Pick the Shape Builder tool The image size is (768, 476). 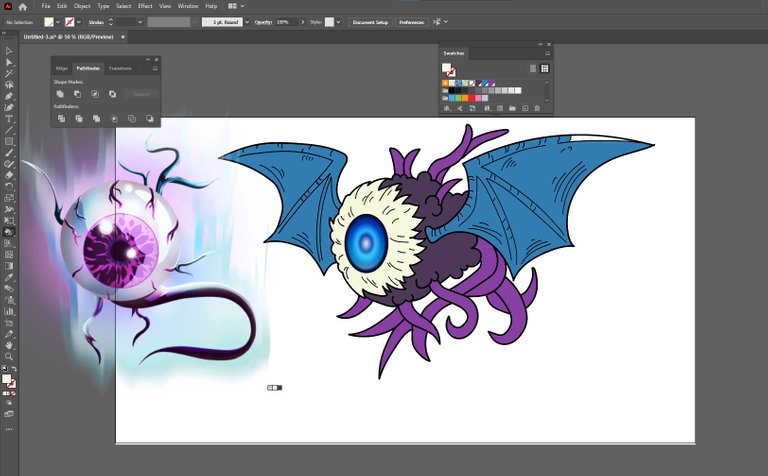(x=9, y=232)
